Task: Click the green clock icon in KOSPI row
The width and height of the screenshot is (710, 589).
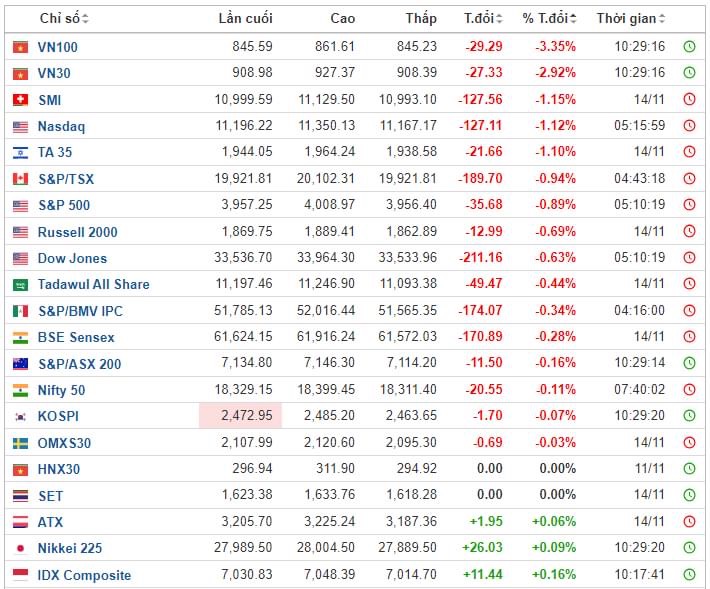Action: (x=689, y=416)
